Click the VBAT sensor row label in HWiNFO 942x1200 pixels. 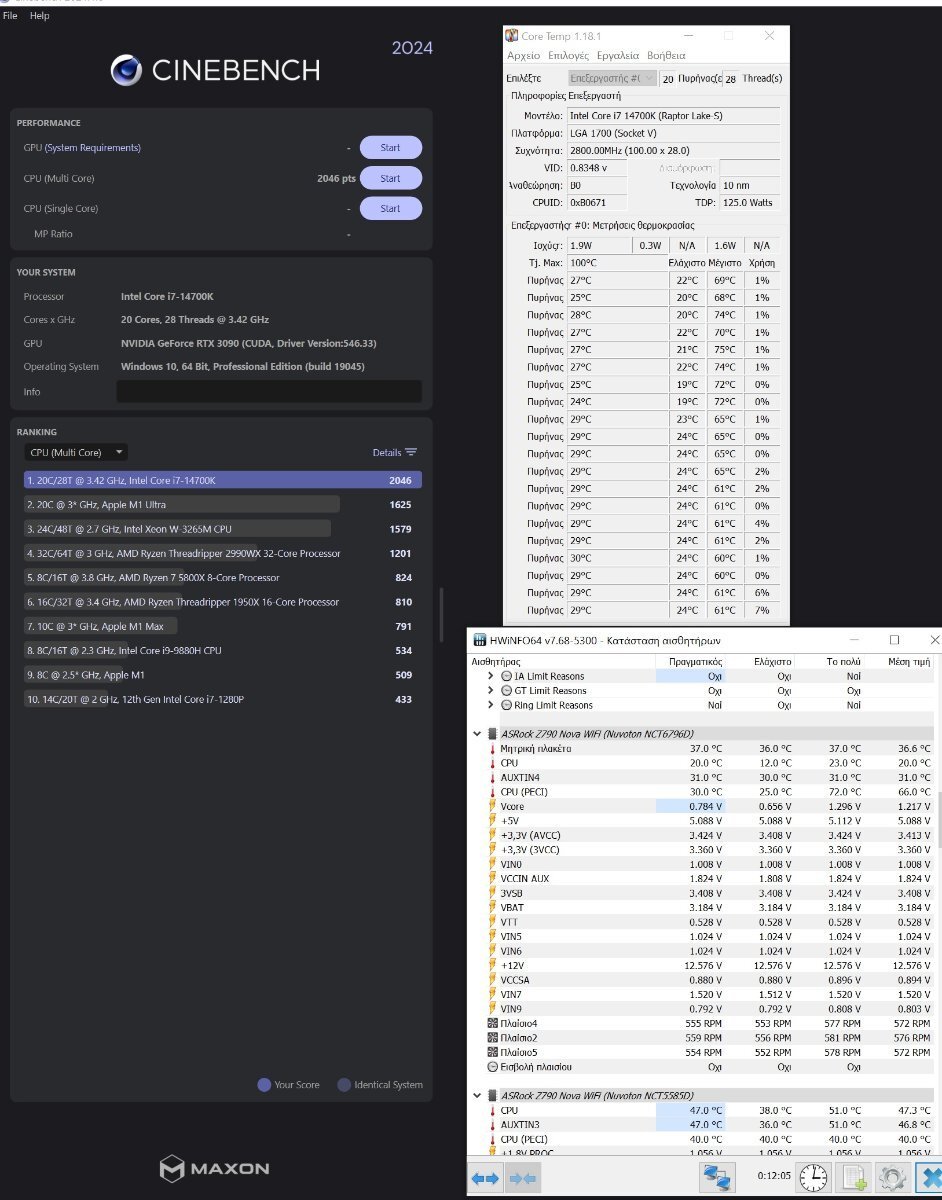tap(512, 907)
